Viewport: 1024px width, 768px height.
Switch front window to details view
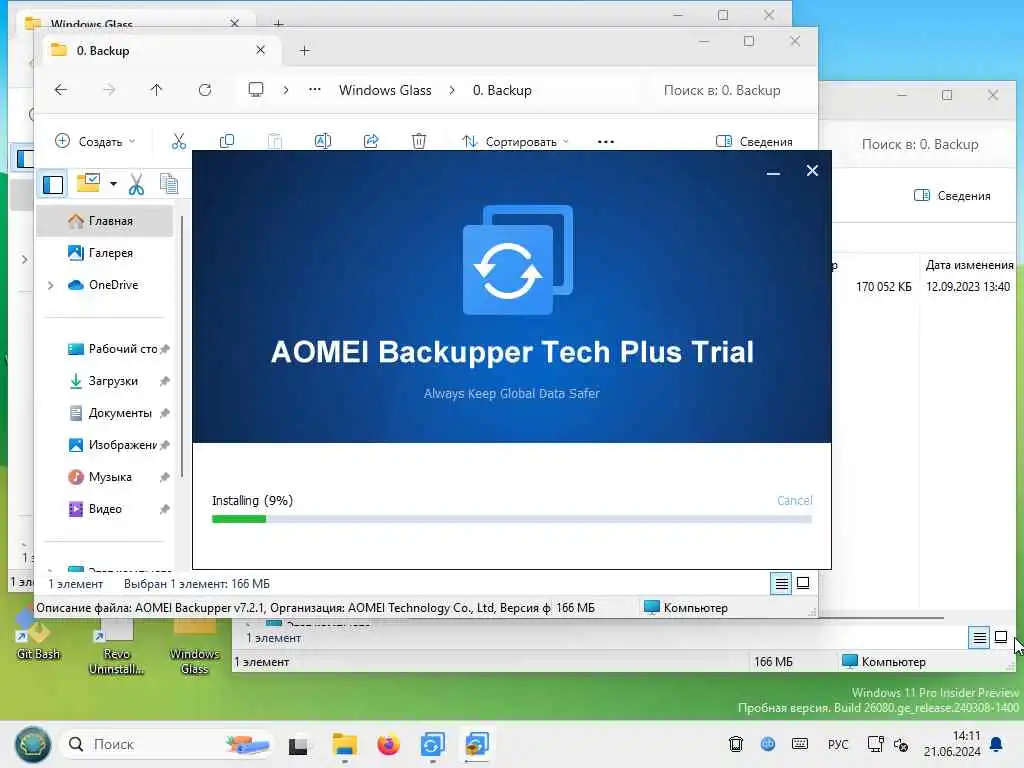pyautogui.click(x=781, y=583)
